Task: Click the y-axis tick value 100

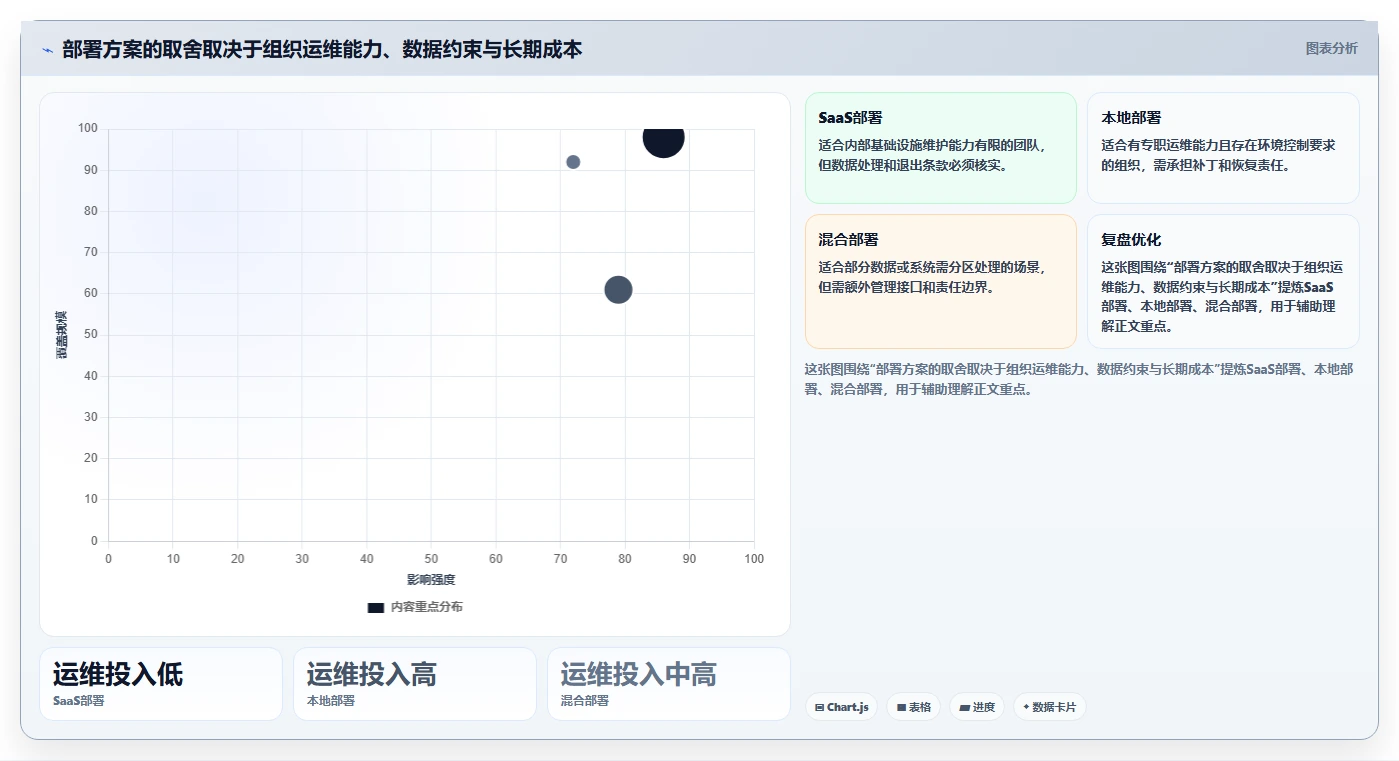Action: pos(88,128)
